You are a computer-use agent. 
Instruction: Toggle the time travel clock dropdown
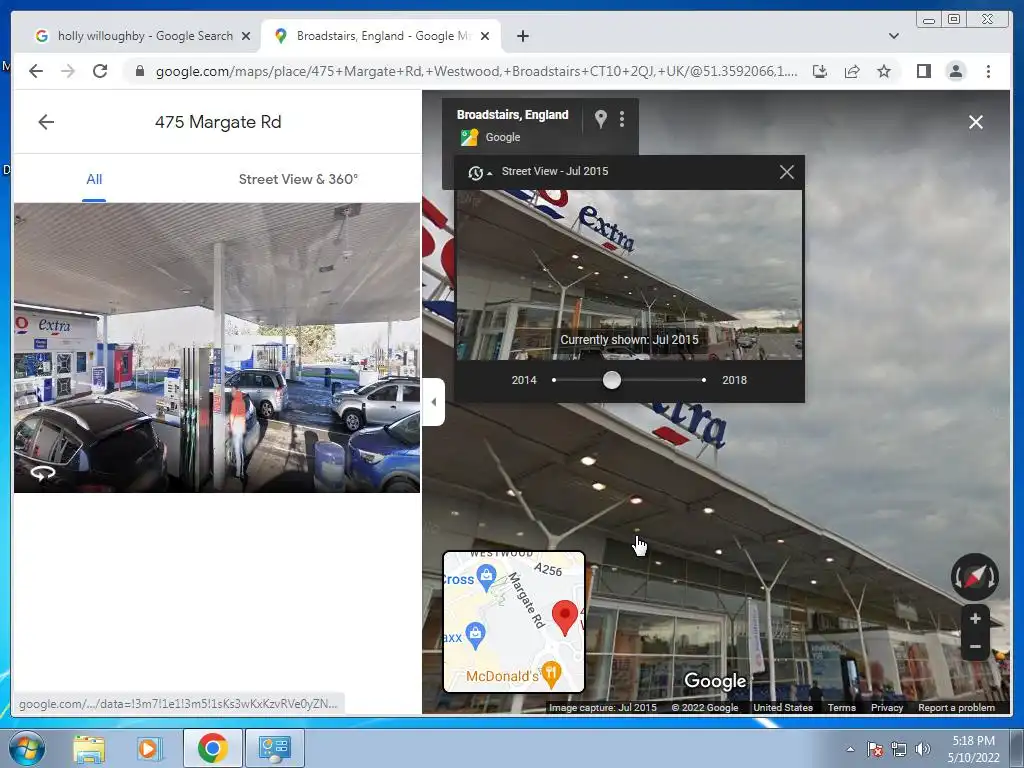coord(480,172)
